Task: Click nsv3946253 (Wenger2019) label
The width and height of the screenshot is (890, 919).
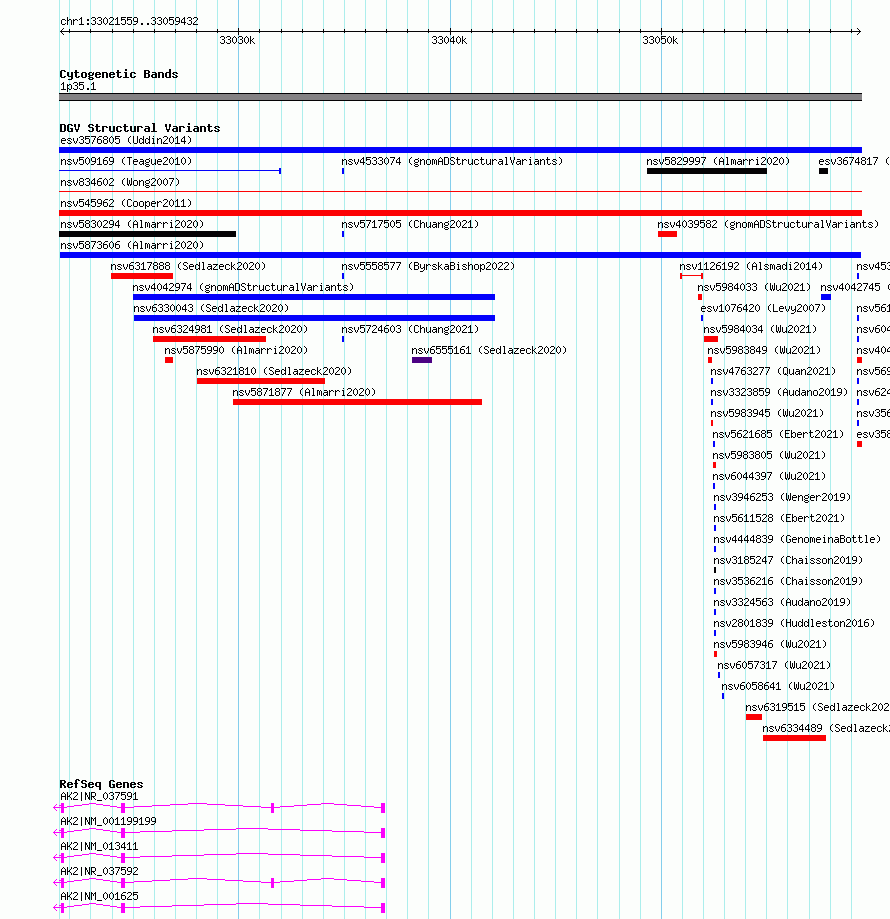Action: [782, 498]
